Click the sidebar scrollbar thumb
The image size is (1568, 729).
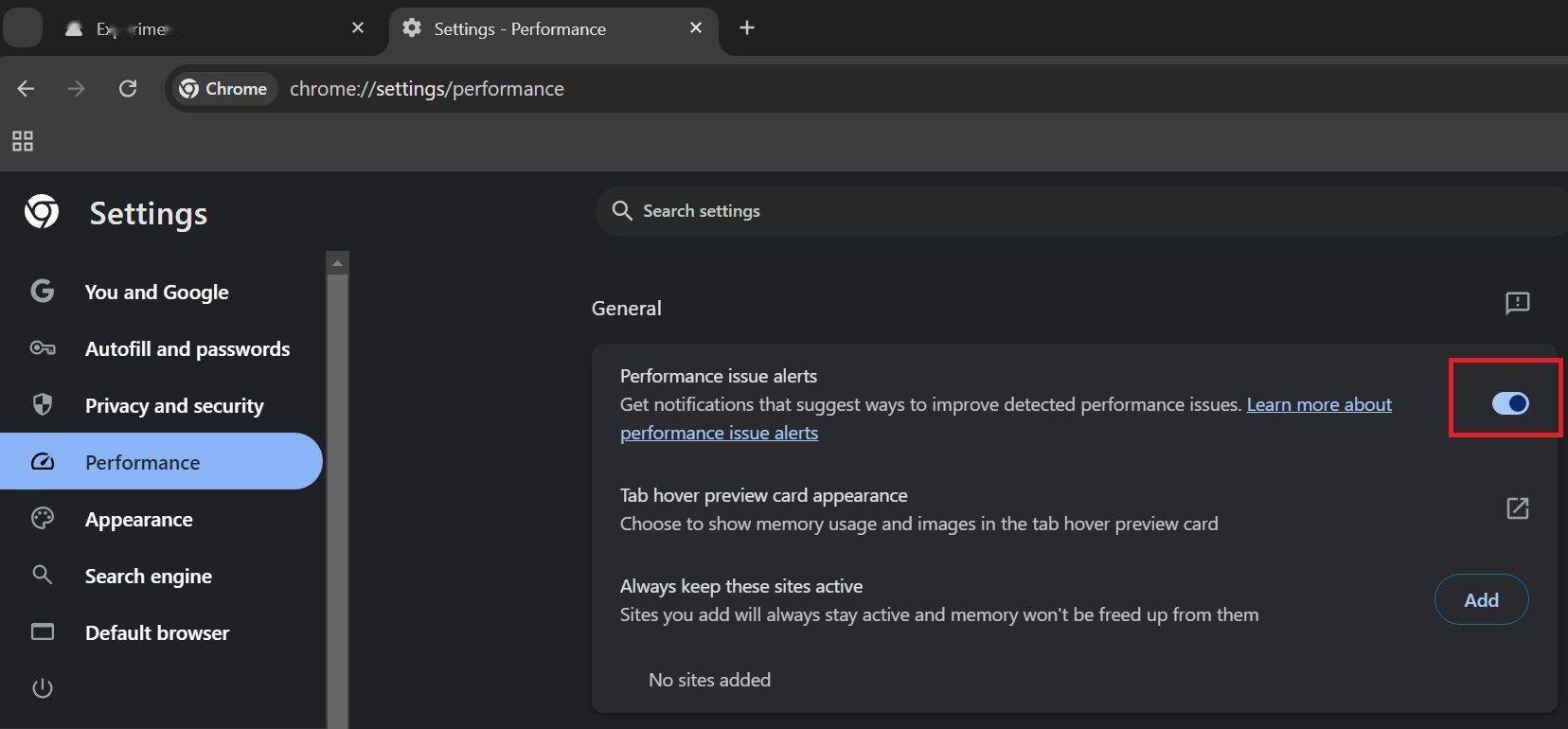pyautogui.click(x=337, y=502)
